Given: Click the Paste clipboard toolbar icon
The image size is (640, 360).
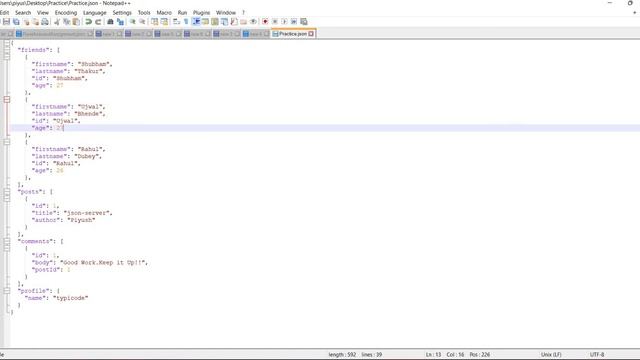Looking at the screenshot, I should (x=76, y=21).
